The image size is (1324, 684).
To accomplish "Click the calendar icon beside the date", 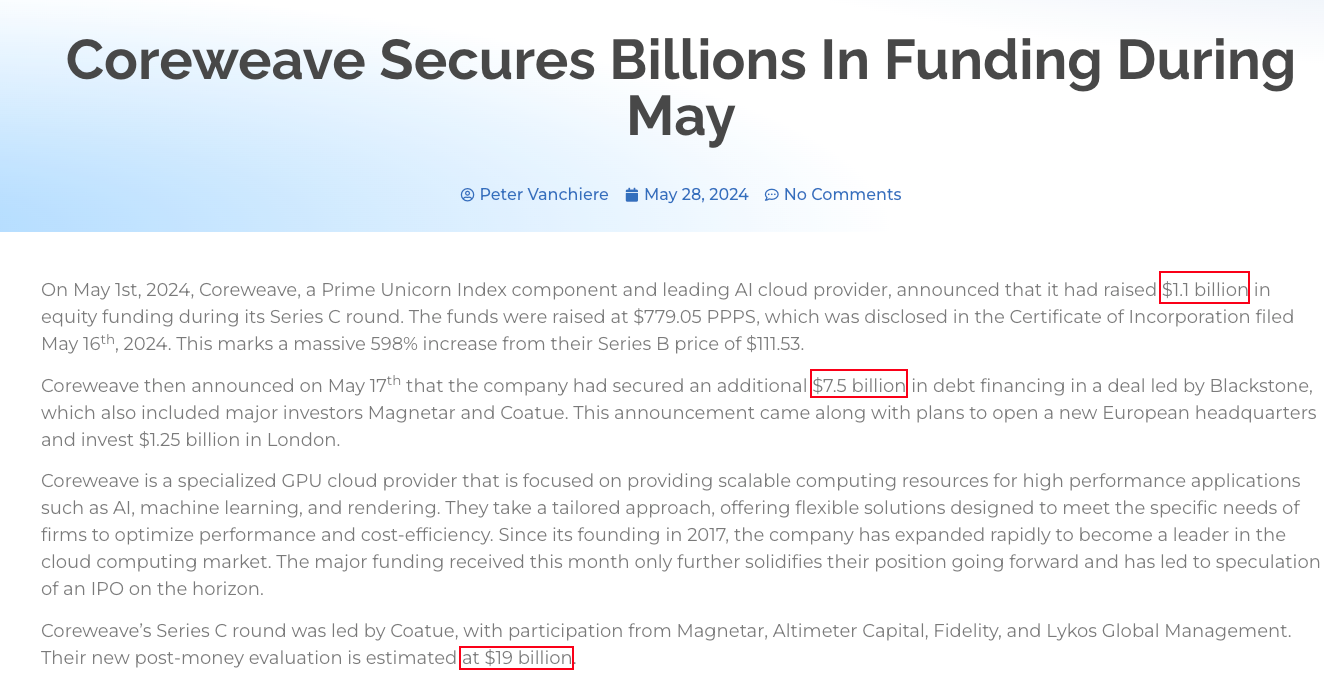I will 632,195.
